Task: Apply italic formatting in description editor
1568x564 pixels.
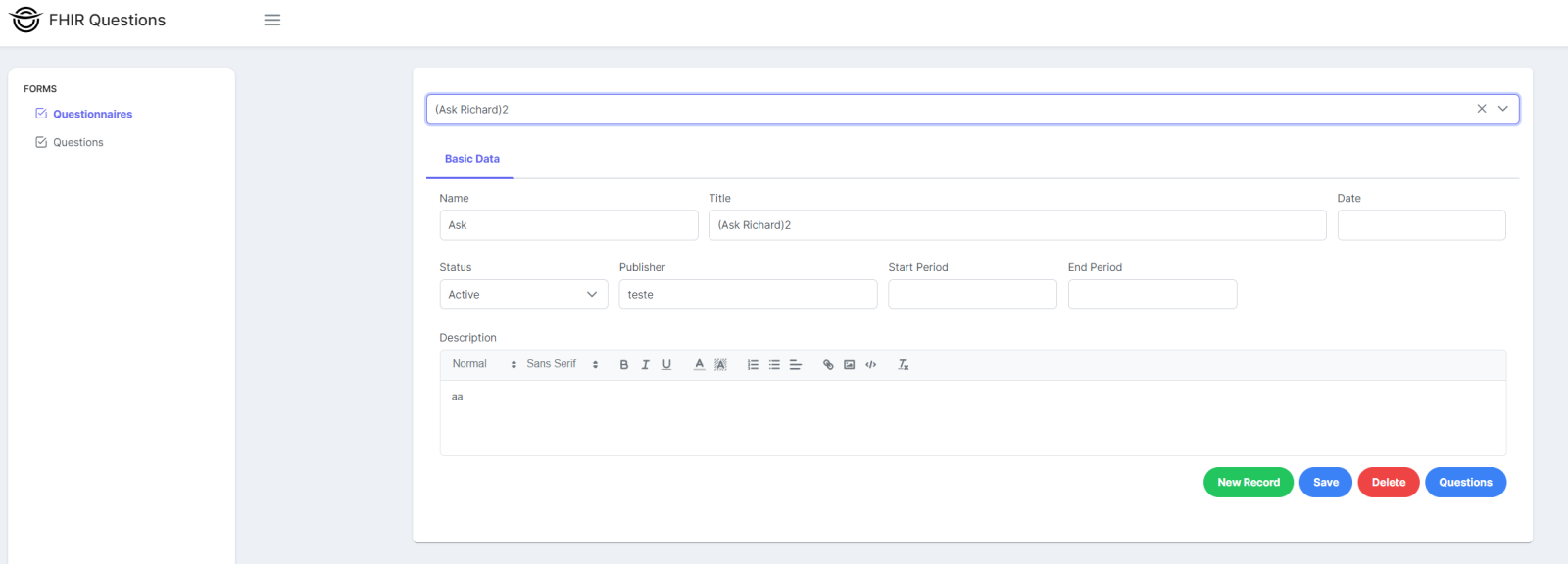Action: pyautogui.click(x=645, y=365)
